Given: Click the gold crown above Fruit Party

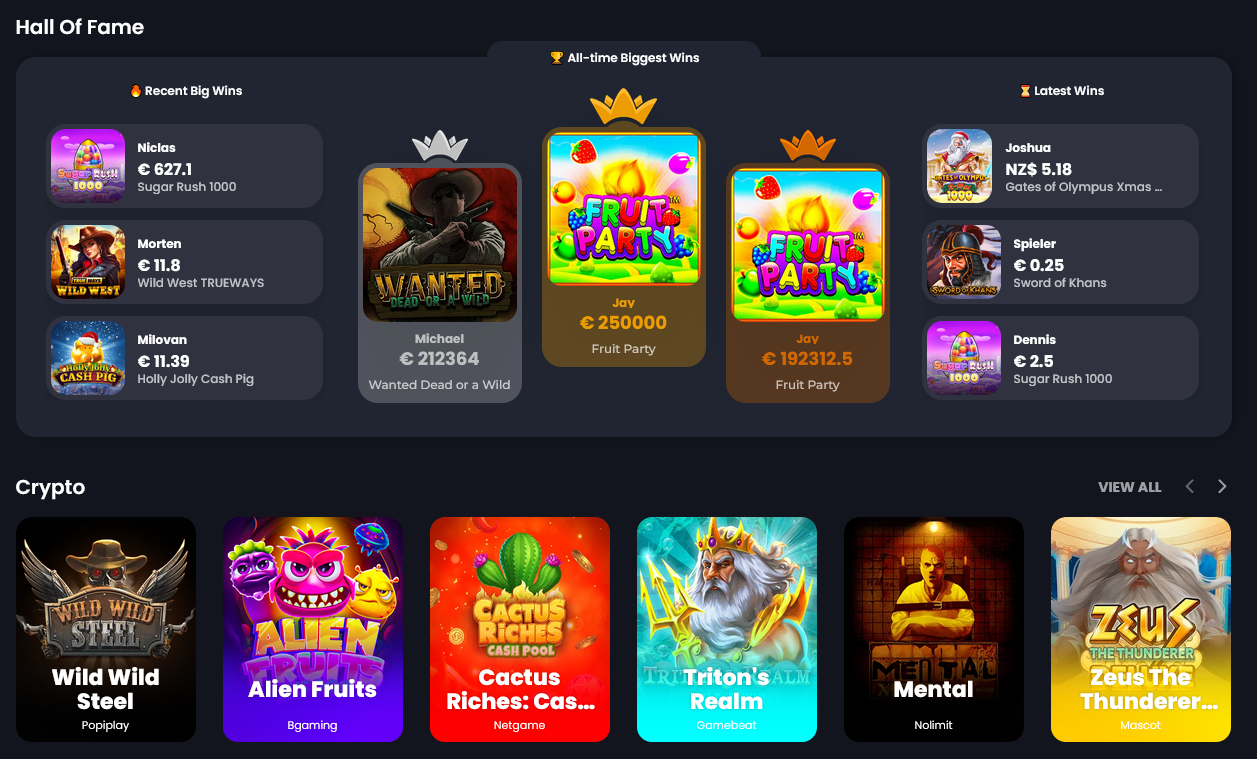Looking at the screenshot, I should pyautogui.click(x=623, y=106).
